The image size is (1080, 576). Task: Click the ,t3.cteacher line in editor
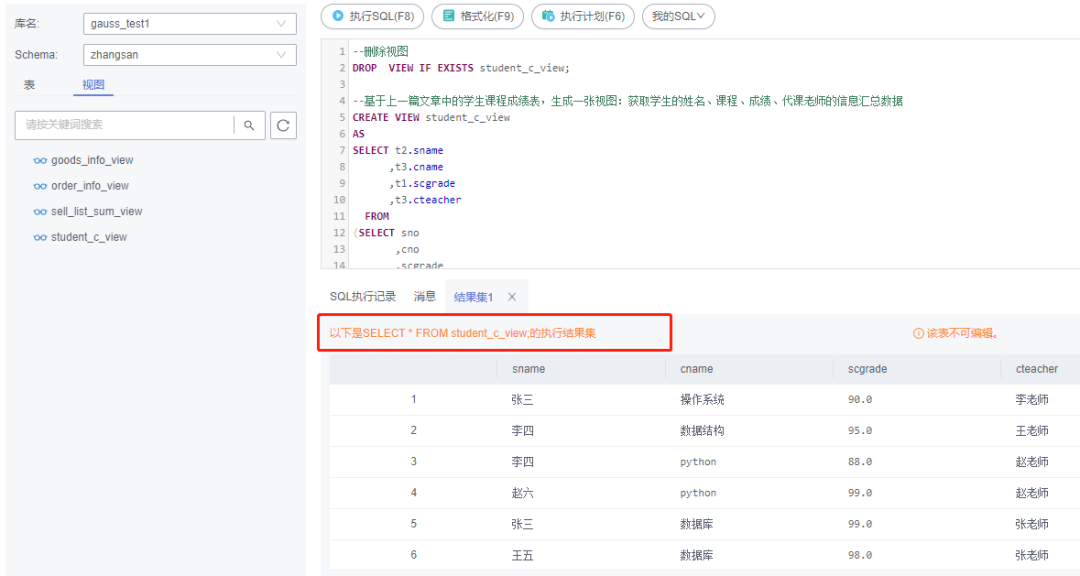[425, 200]
